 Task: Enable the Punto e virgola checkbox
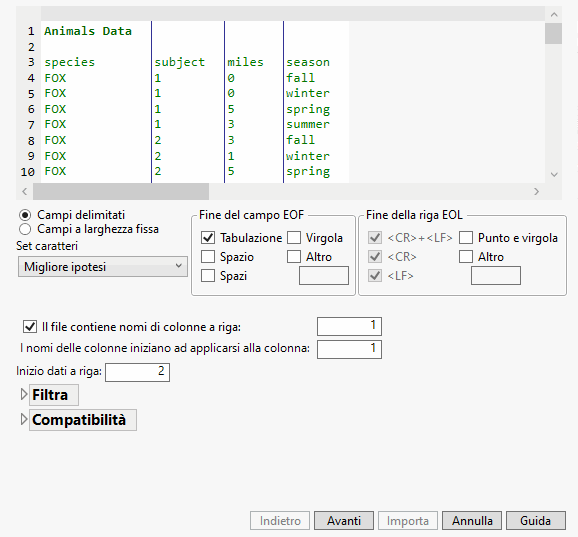[x=466, y=238]
